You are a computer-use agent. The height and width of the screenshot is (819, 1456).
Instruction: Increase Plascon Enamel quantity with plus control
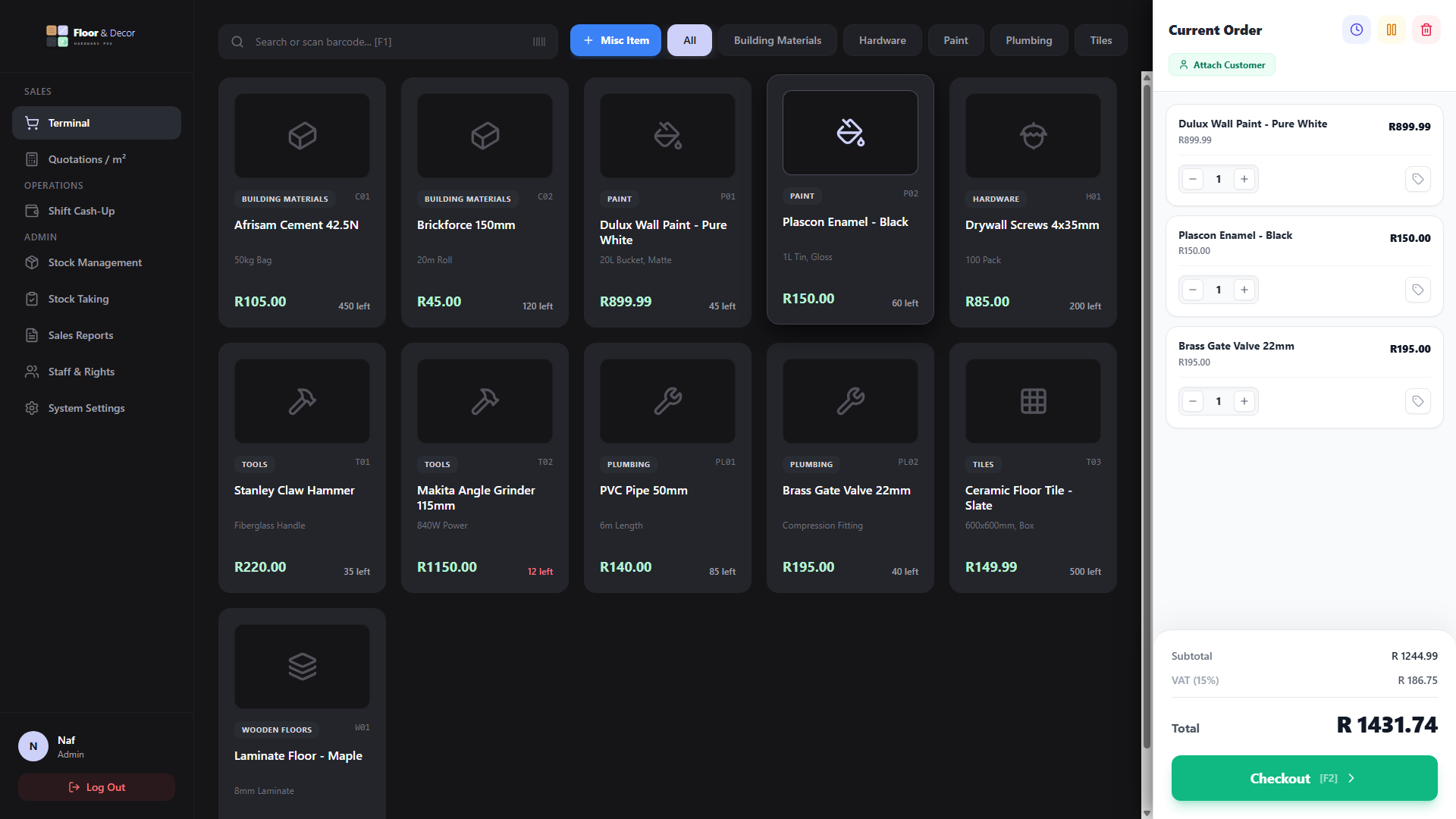1244,289
